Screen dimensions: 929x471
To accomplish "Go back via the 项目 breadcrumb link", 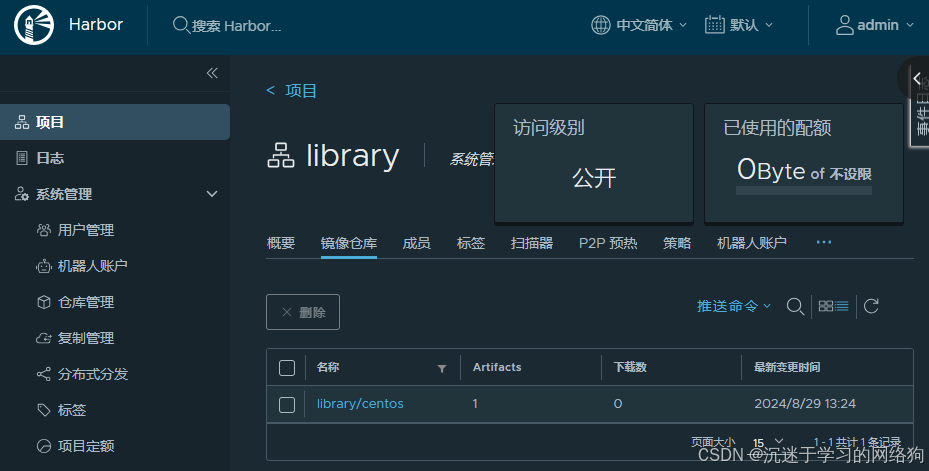I will (x=292, y=91).
